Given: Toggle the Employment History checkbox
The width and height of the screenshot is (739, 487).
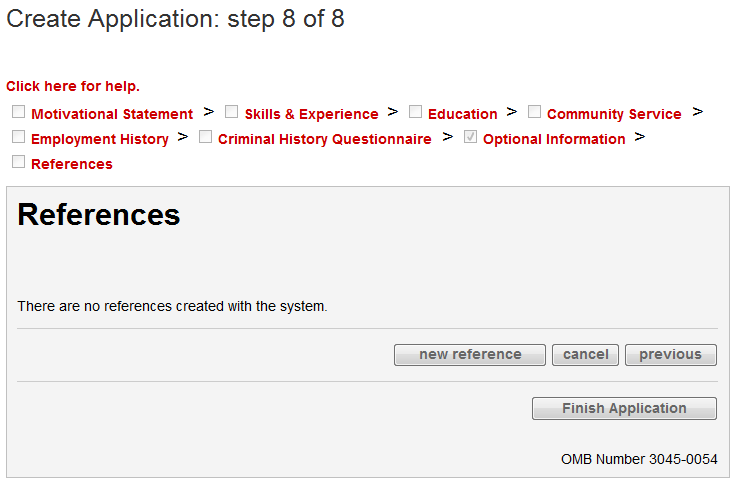Looking at the screenshot, I should click(19, 137).
